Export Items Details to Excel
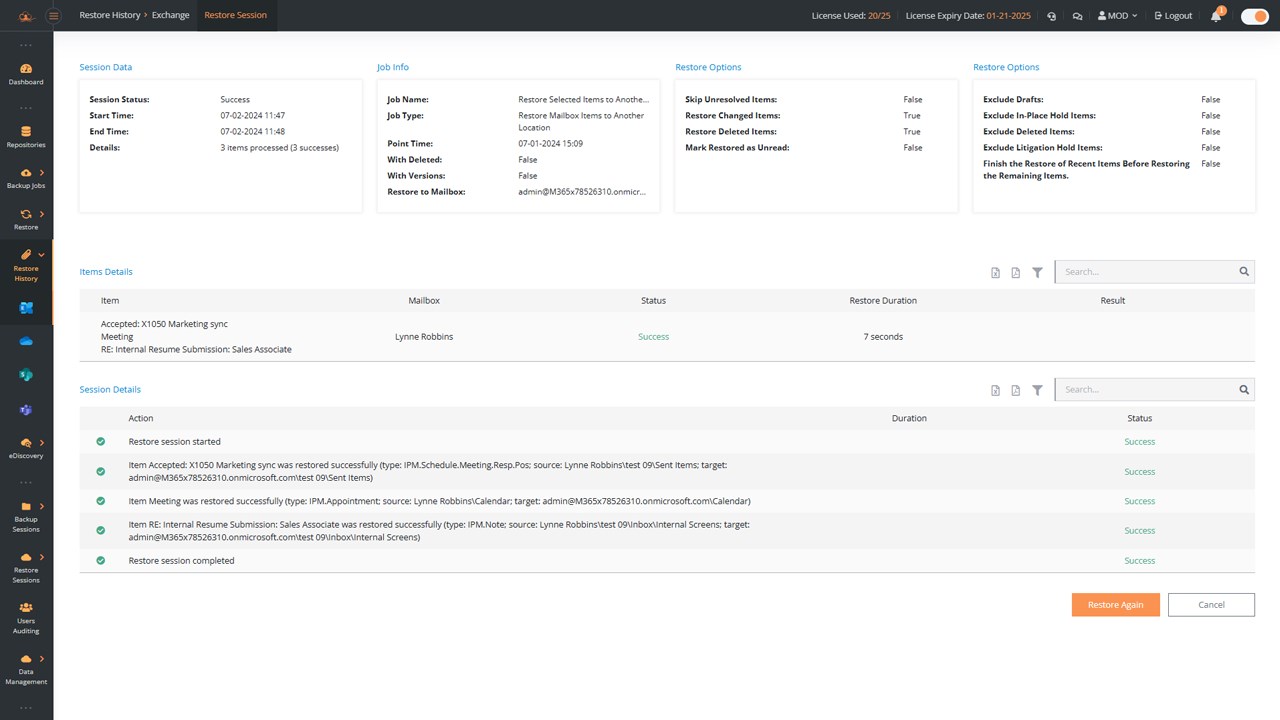Screen dimensions: 1280x720 [995, 272]
